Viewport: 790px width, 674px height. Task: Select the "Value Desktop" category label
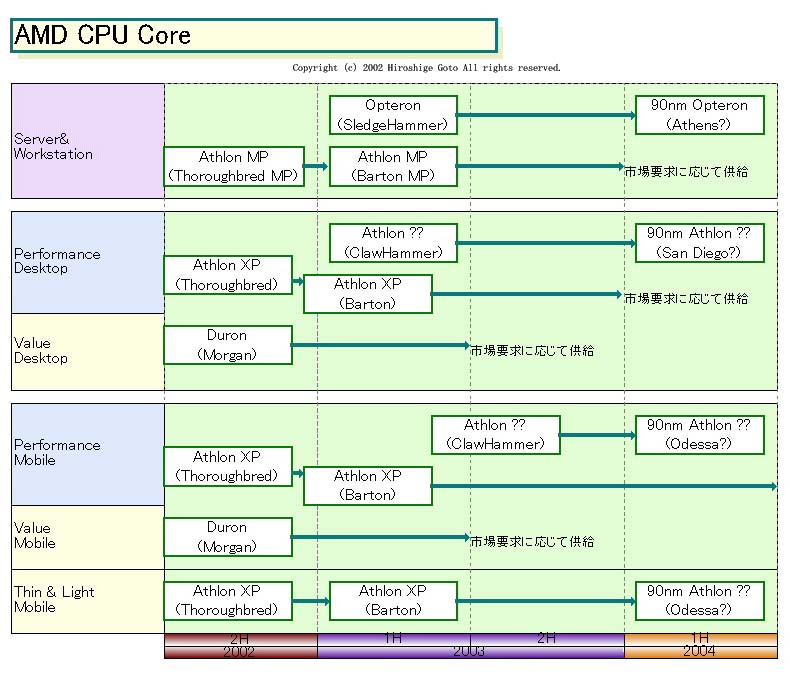88,352
